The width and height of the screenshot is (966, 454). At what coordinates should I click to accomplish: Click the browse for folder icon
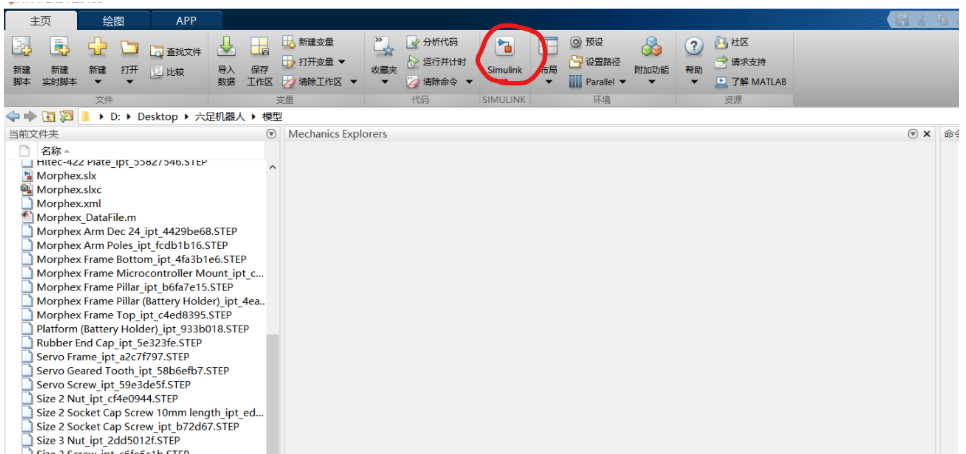(66, 116)
